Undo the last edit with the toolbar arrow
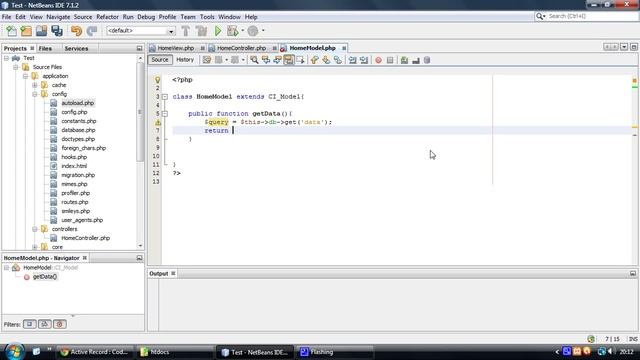This screenshot has width=640, height=360. pos(76,31)
